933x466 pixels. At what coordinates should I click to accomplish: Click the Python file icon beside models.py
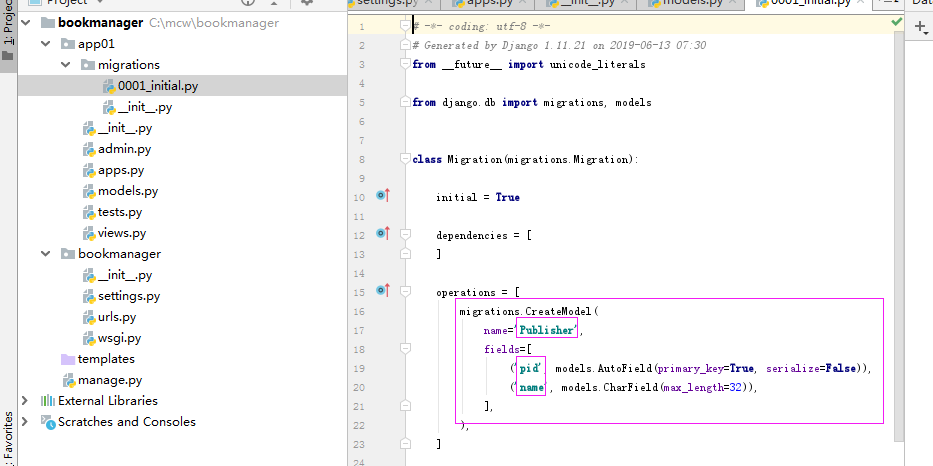[89, 191]
